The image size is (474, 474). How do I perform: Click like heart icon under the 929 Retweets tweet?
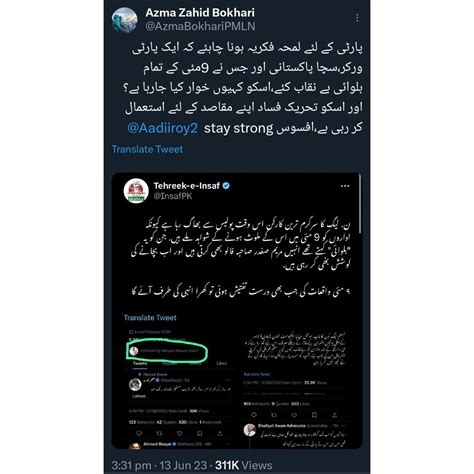click(294, 415)
